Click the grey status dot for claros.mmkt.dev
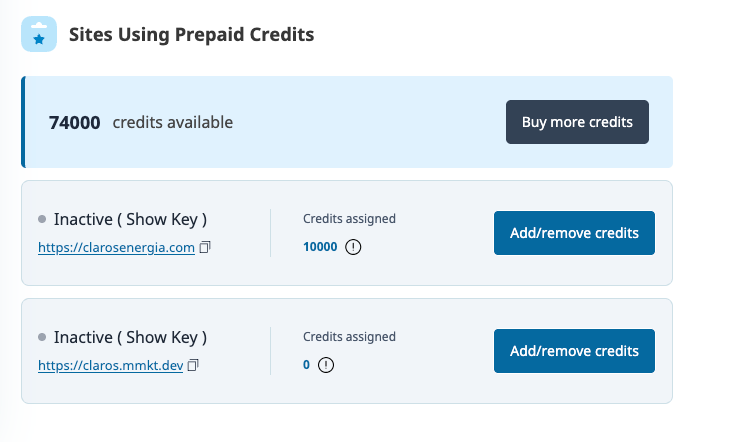738x442 pixels. tap(42, 337)
